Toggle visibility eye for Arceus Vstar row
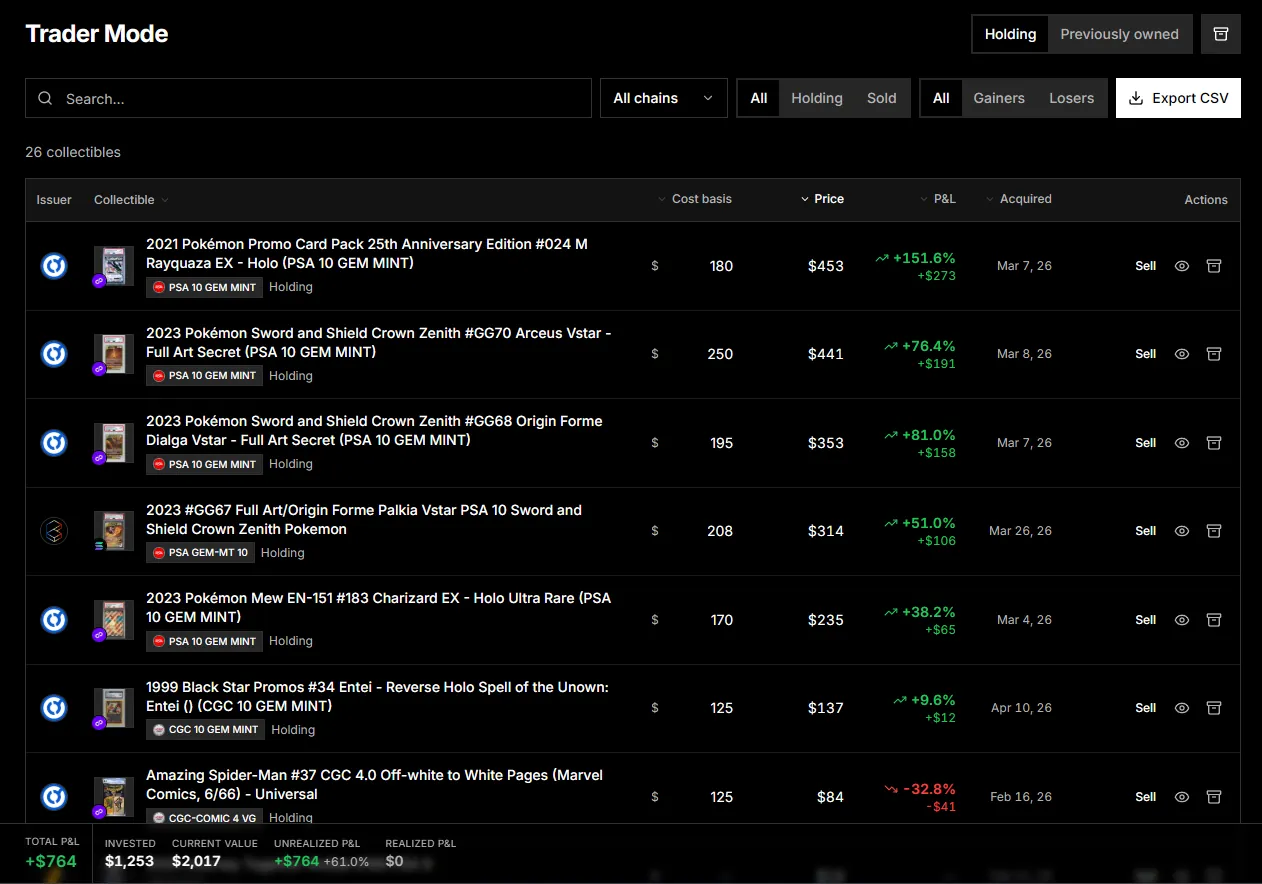Image resolution: width=1262 pixels, height=884 pixels. pyautogui.click(x=1182, y=354)
